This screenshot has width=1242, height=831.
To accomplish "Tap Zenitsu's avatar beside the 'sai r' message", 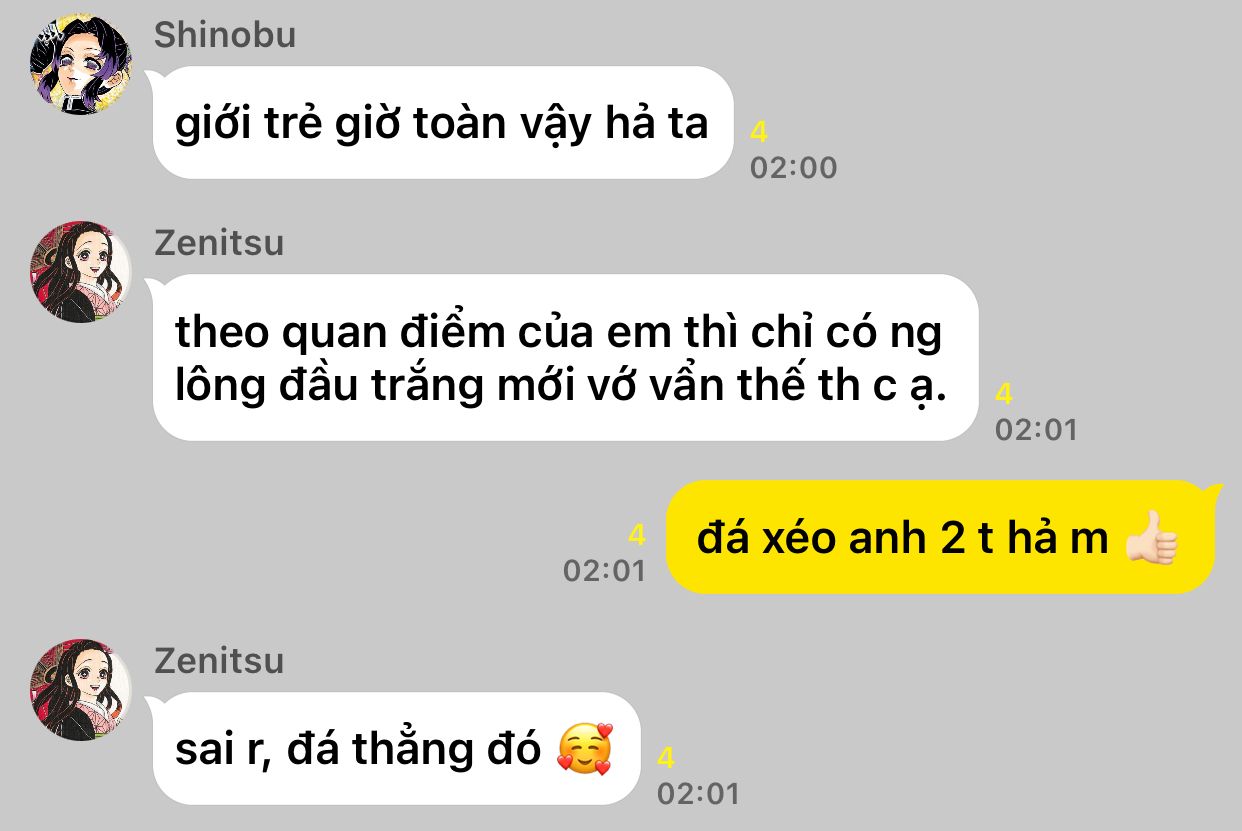I will [x=81, y=690].
